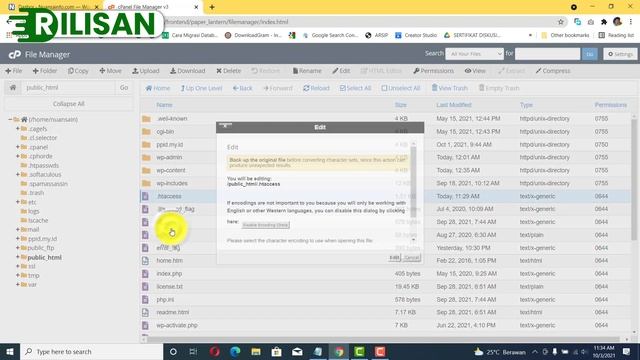640x360 pixels.
Task: Expand the .softaculous tree folder
Action: [x=18, y=174]
